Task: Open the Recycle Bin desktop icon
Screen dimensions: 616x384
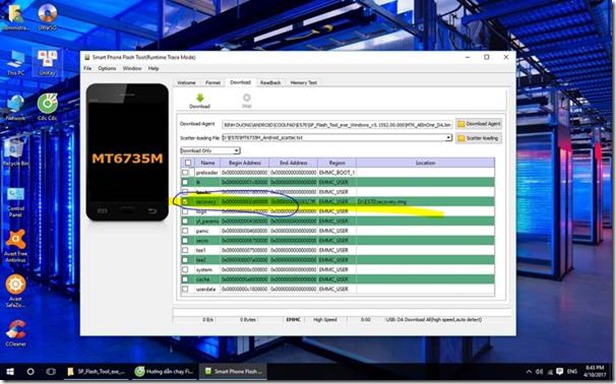Action: coord(15,152)
